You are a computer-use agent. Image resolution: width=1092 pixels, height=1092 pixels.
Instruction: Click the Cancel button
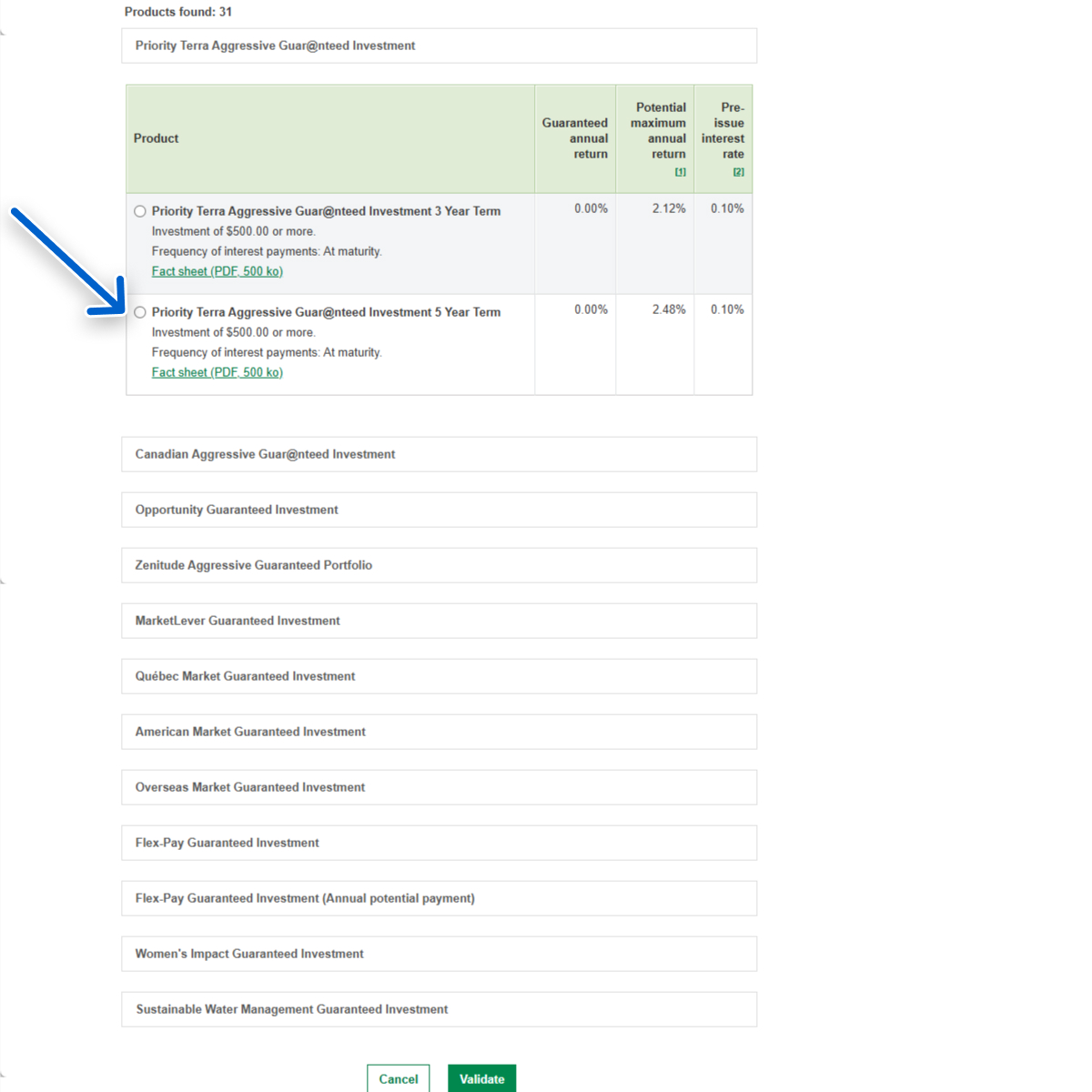click(398, 1078)
